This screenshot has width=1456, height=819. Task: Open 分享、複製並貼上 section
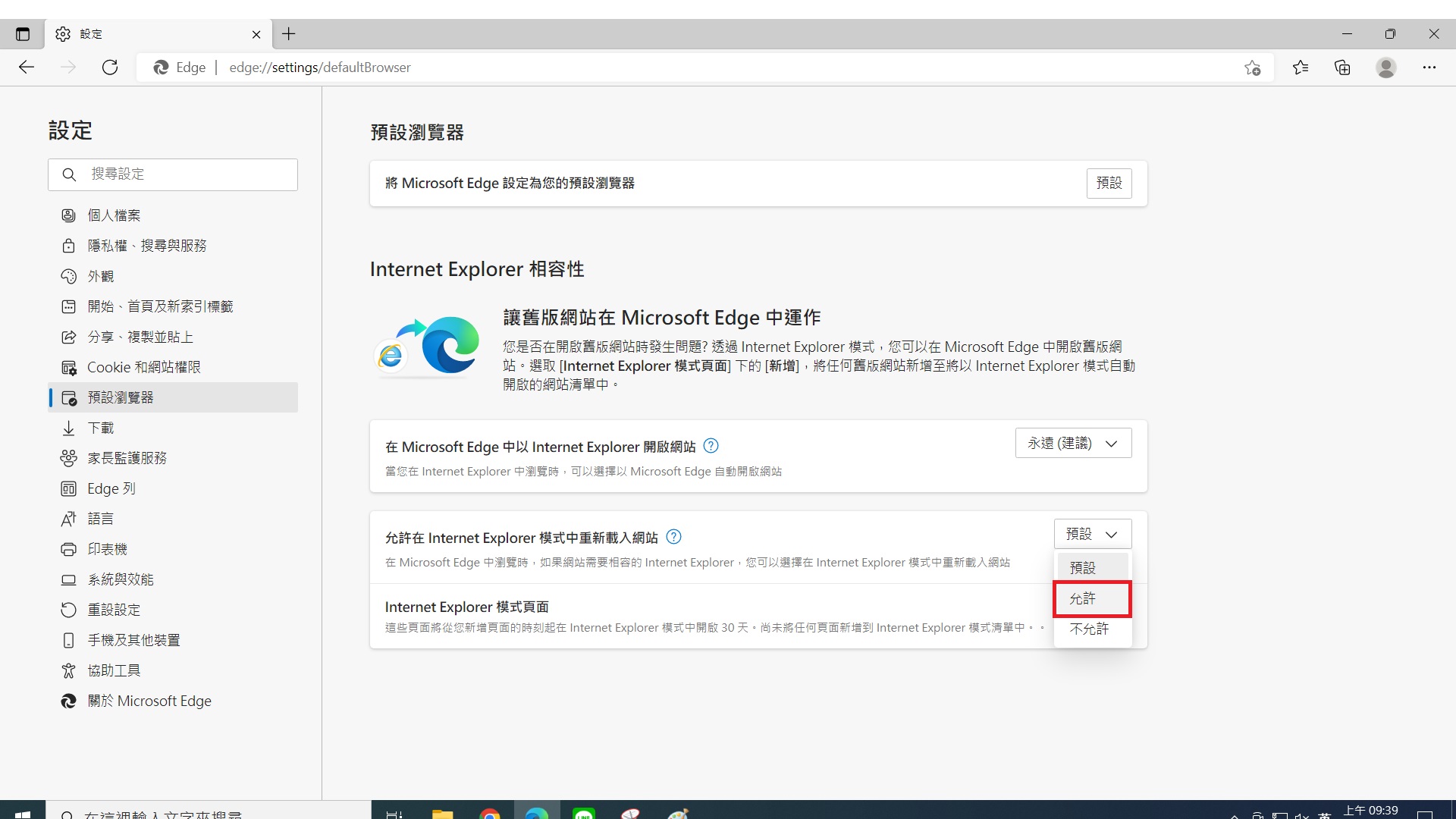click(174, 337)
